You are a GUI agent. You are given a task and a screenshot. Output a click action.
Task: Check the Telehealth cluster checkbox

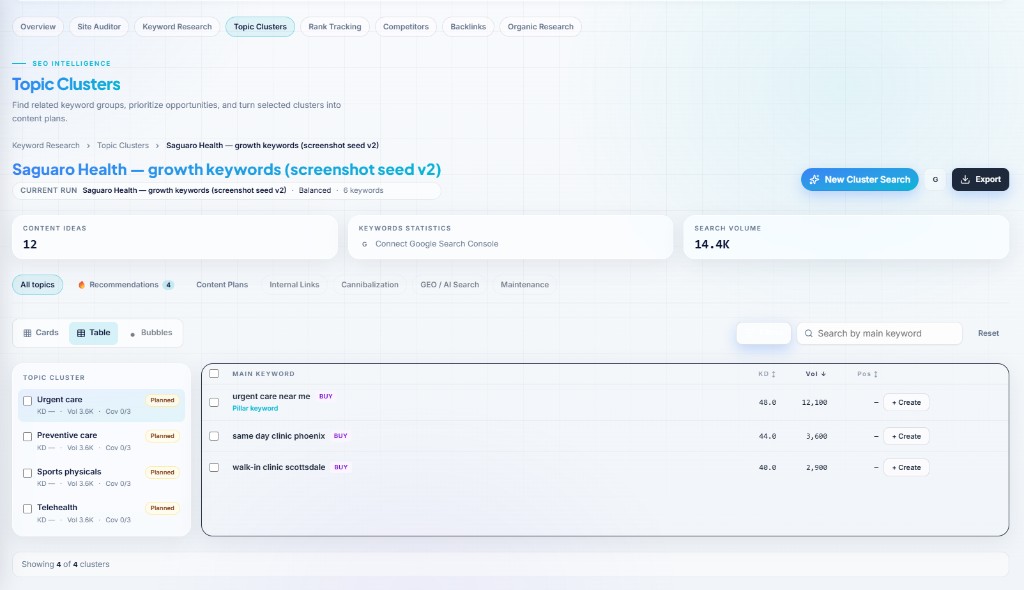tap(27, 508)
